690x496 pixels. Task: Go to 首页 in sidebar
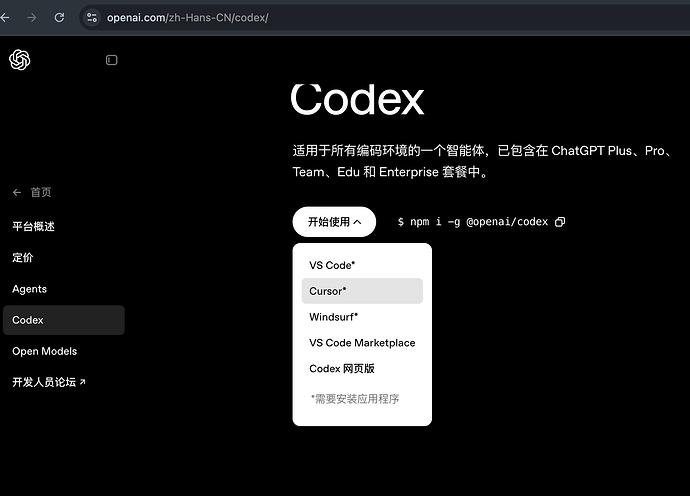tap(41, 192)
